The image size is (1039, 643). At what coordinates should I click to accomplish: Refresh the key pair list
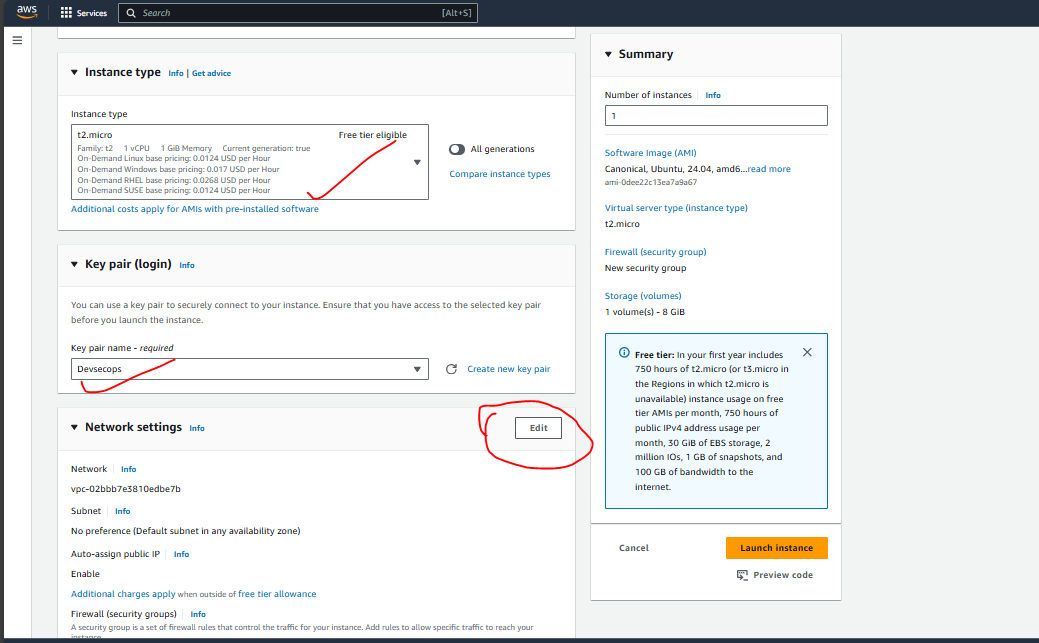(451, 369)
